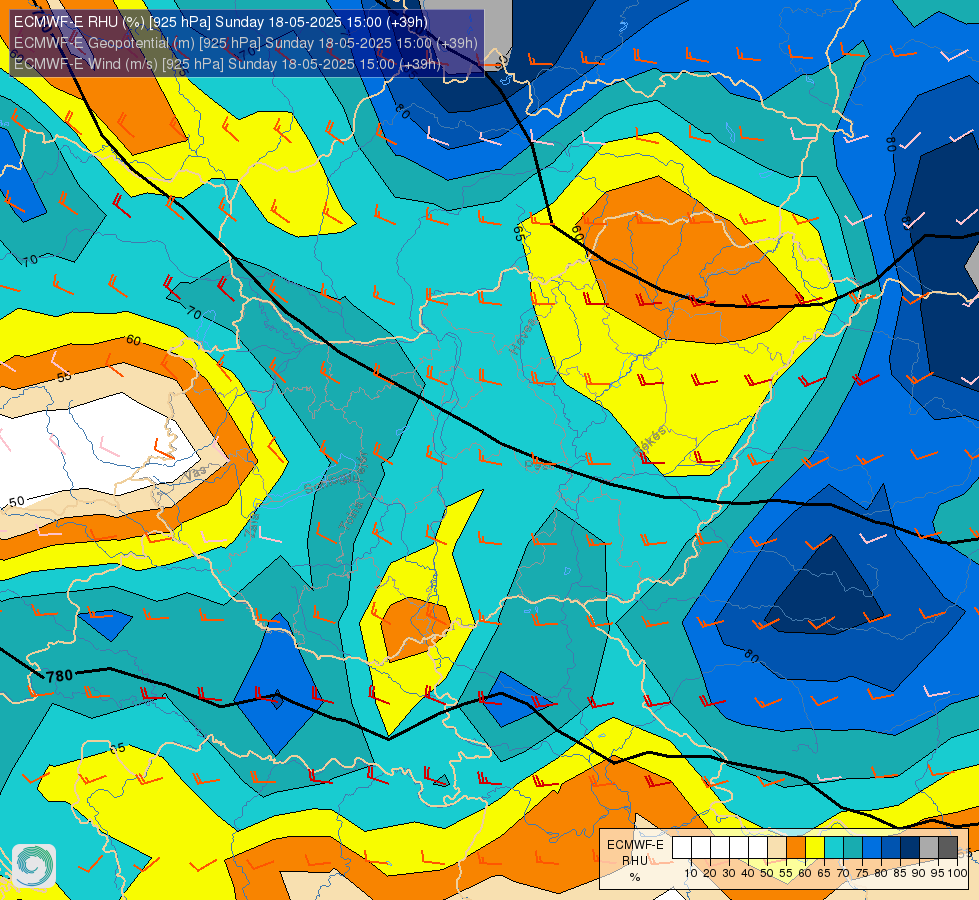Click the 'Vas' county label
The image size is (979, 900).
pos(195,475)
